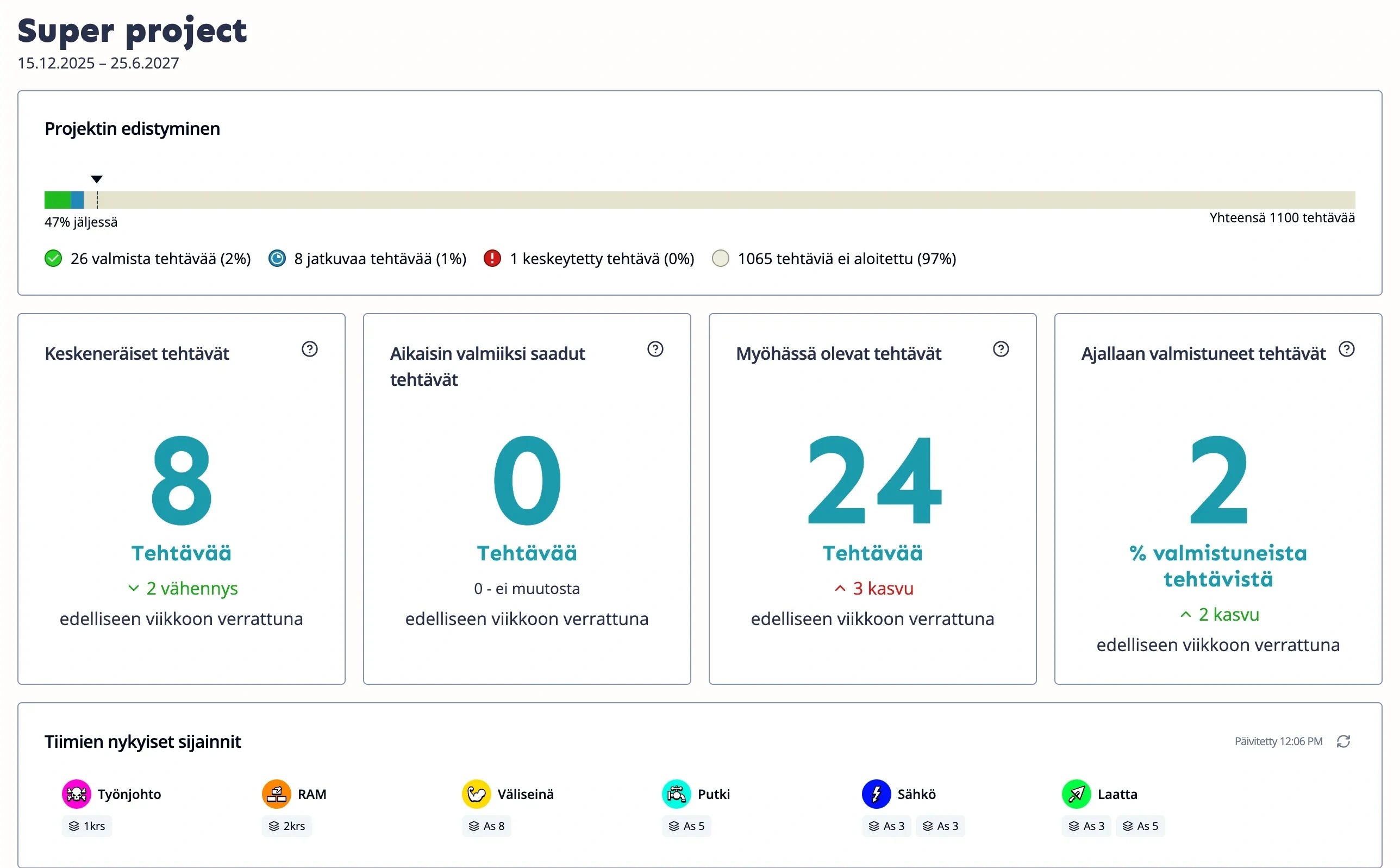This screenshot has width=1400, height=868.
Task: Select the As 3 chip under Laatta
Action: click(x=1086, y=826)
